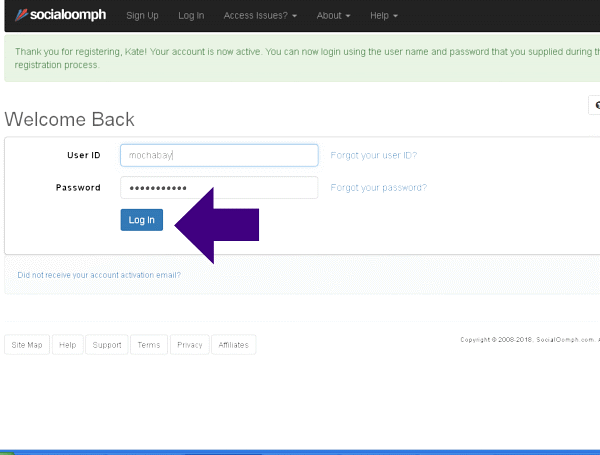
Task: Click the partially visible globe button at right
Action: click(x=595, y=105)
